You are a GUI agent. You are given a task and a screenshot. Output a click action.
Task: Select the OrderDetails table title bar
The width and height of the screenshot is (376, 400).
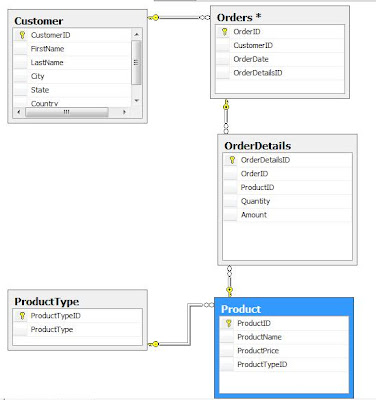pyautogui.click(x=287, y=145)
